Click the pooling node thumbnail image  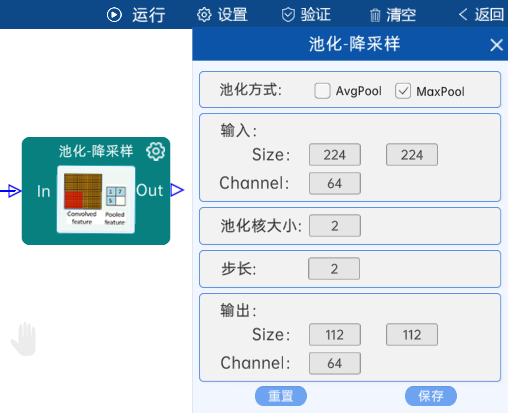(x=96, y=199)
